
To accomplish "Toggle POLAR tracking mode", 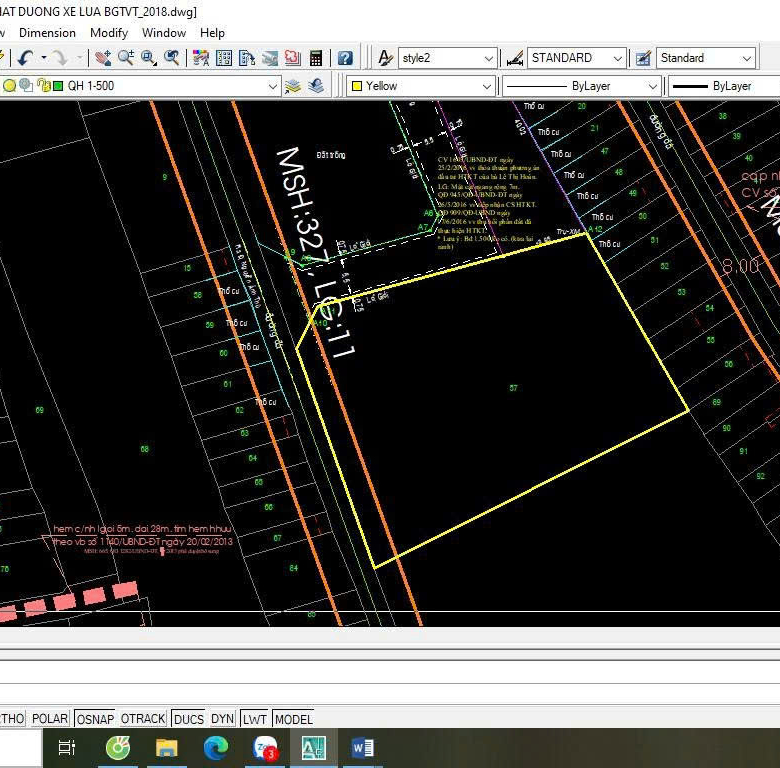I will [x=50, y=719].
